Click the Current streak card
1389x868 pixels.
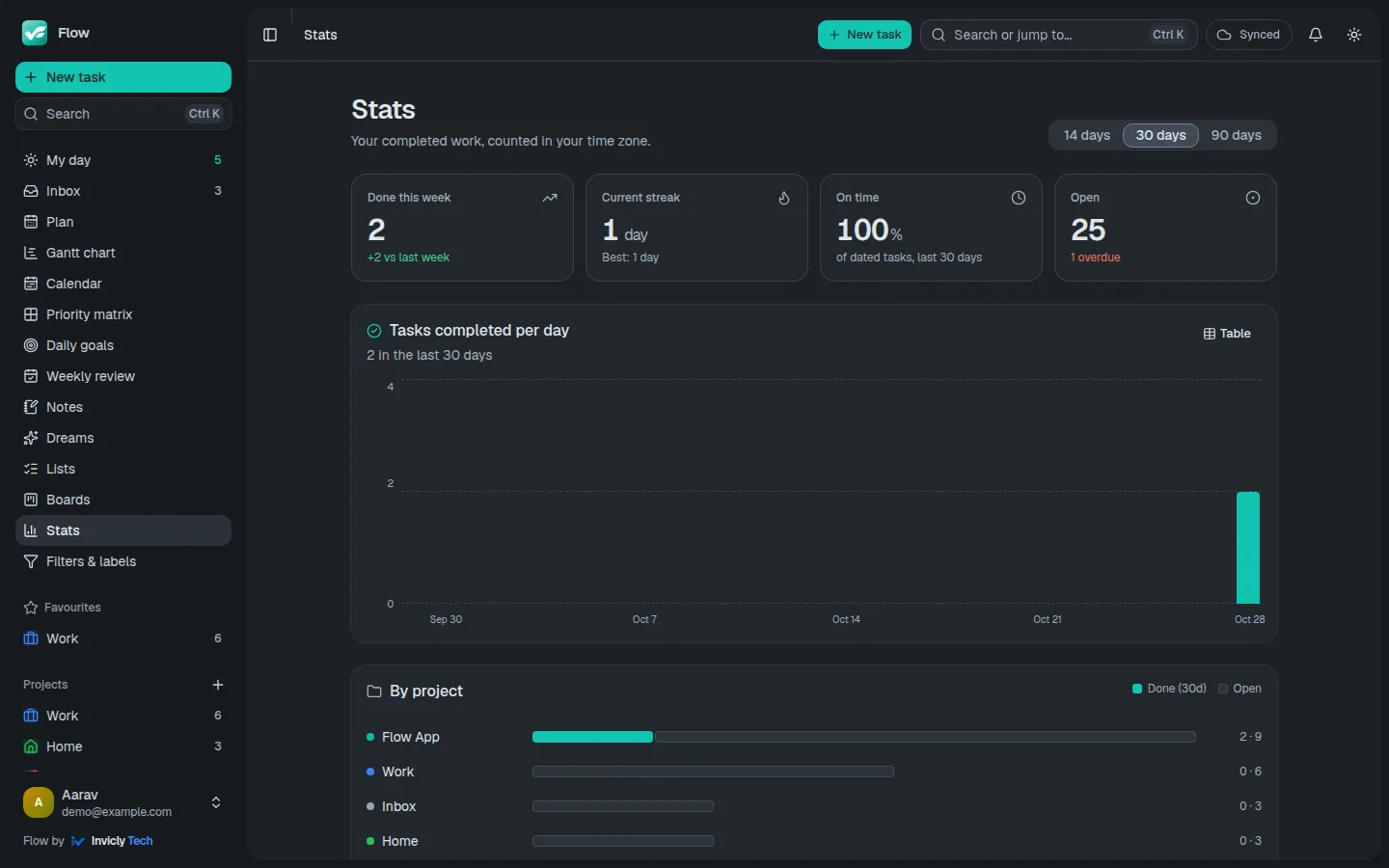tap(696, 228)
